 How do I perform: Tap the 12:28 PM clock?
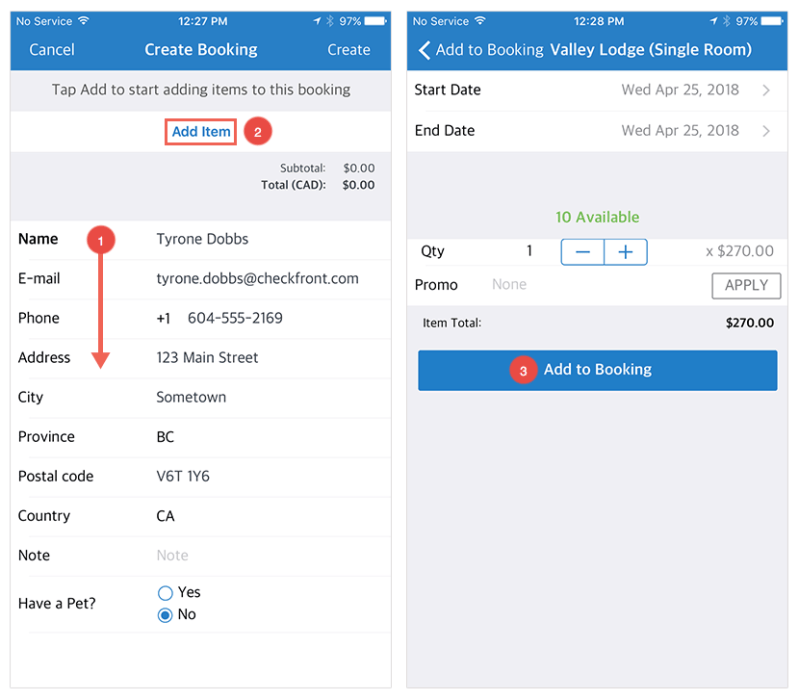(599, 21)
